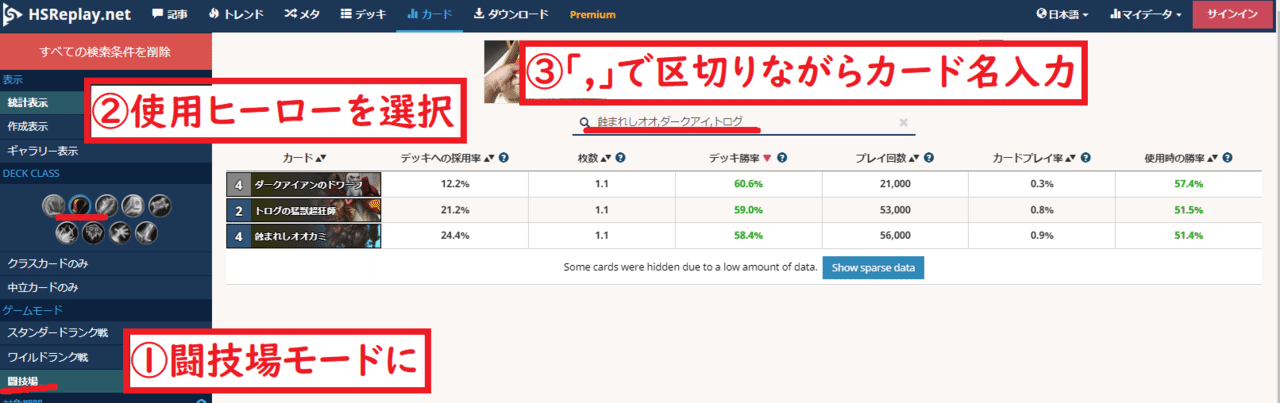Click 57.4% winrate when played
Image resolution: width=1280 pixels, height=403 pixels.
coord(1188,184)
